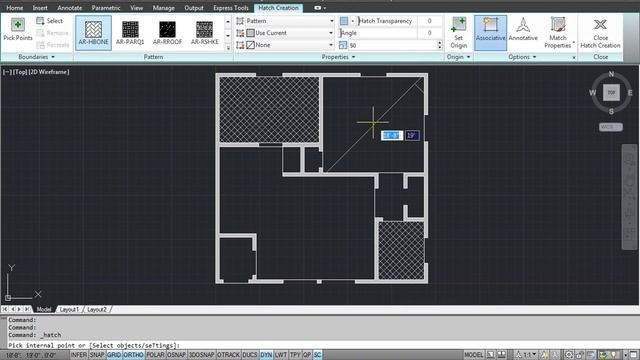
Task: Switch to the Layout1 tab
Action: (x=69, y=309)
